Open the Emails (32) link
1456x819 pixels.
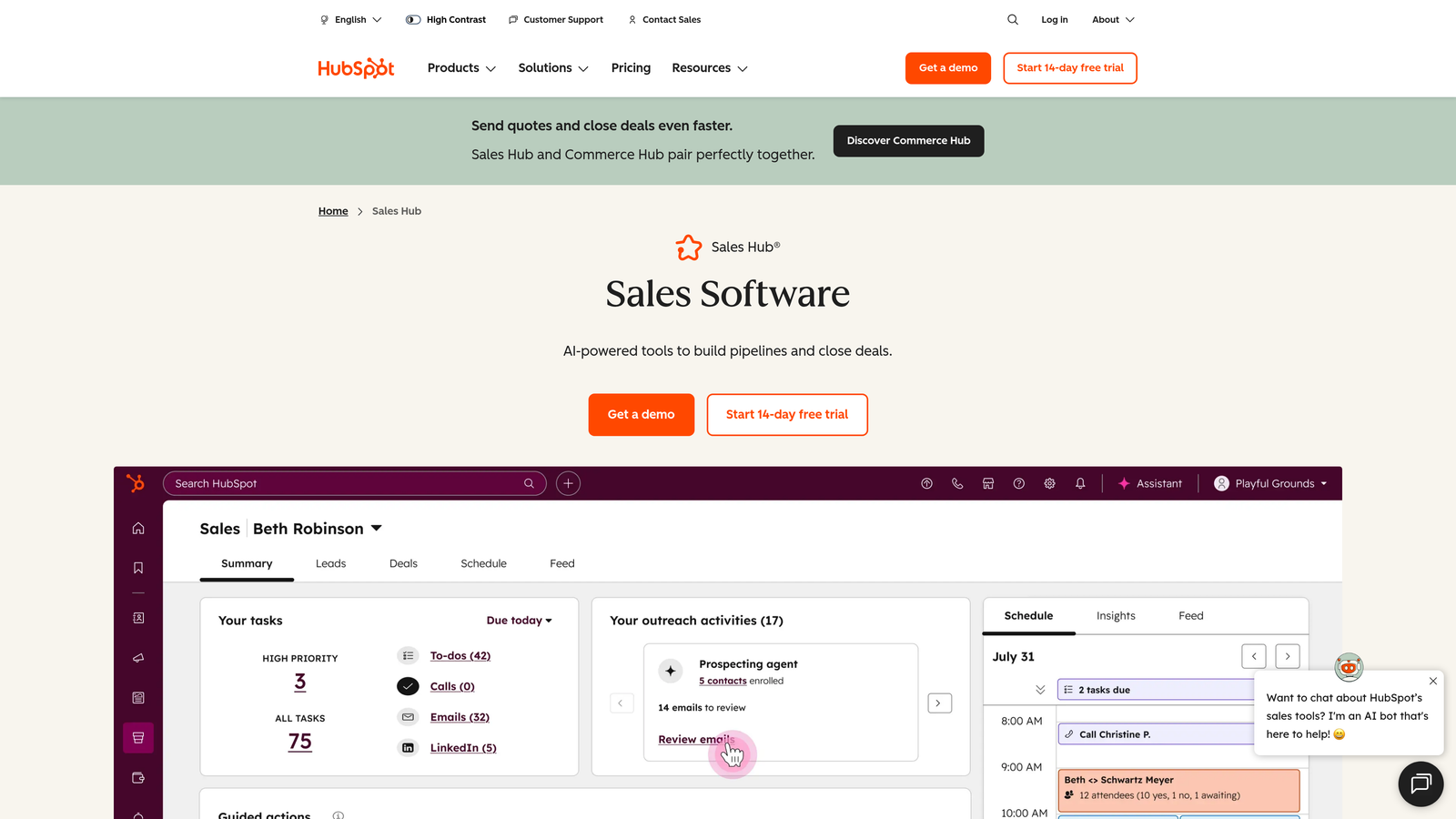460,716
